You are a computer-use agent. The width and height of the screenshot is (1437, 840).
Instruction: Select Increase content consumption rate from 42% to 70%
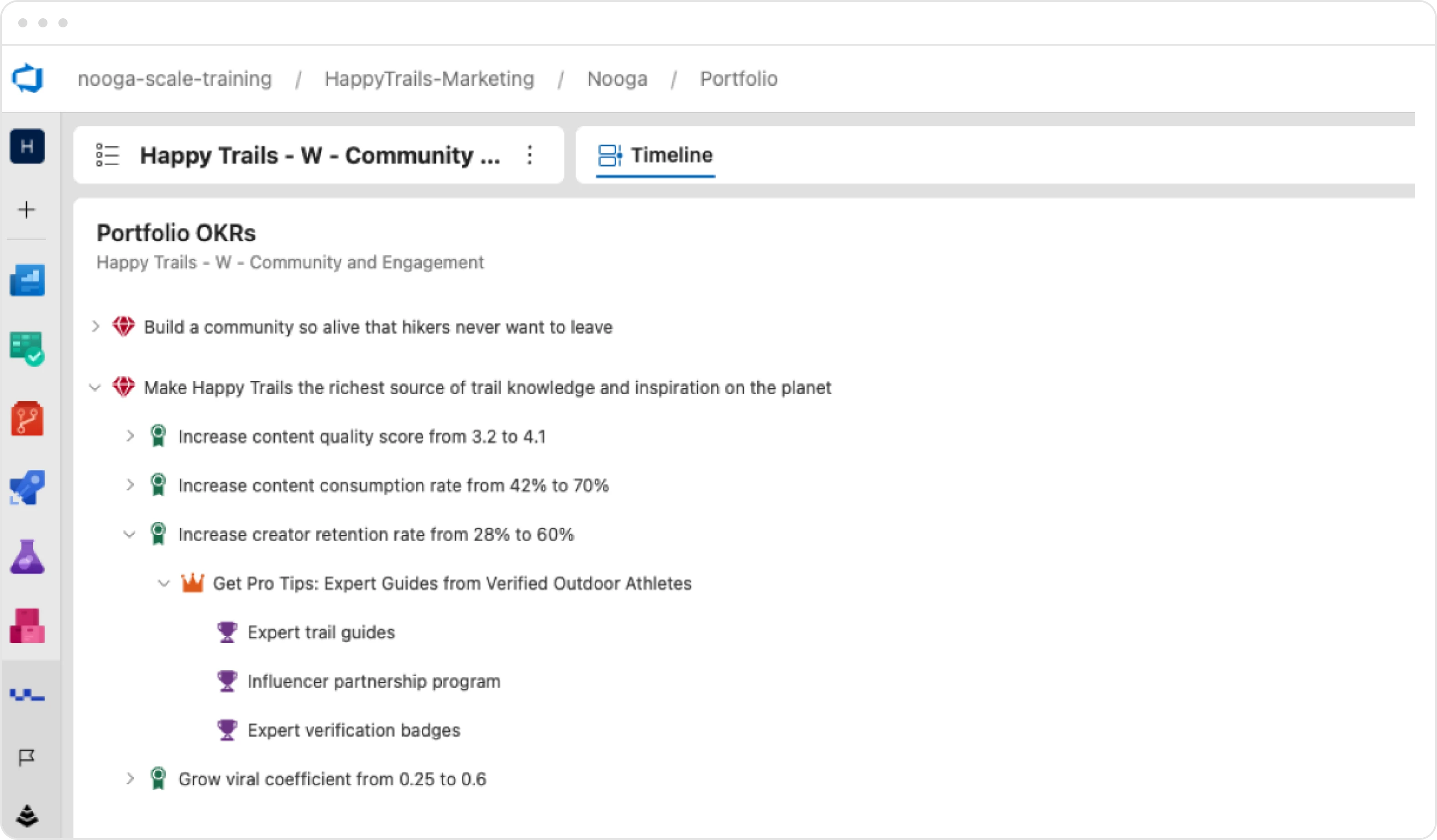tap(393, 485)
